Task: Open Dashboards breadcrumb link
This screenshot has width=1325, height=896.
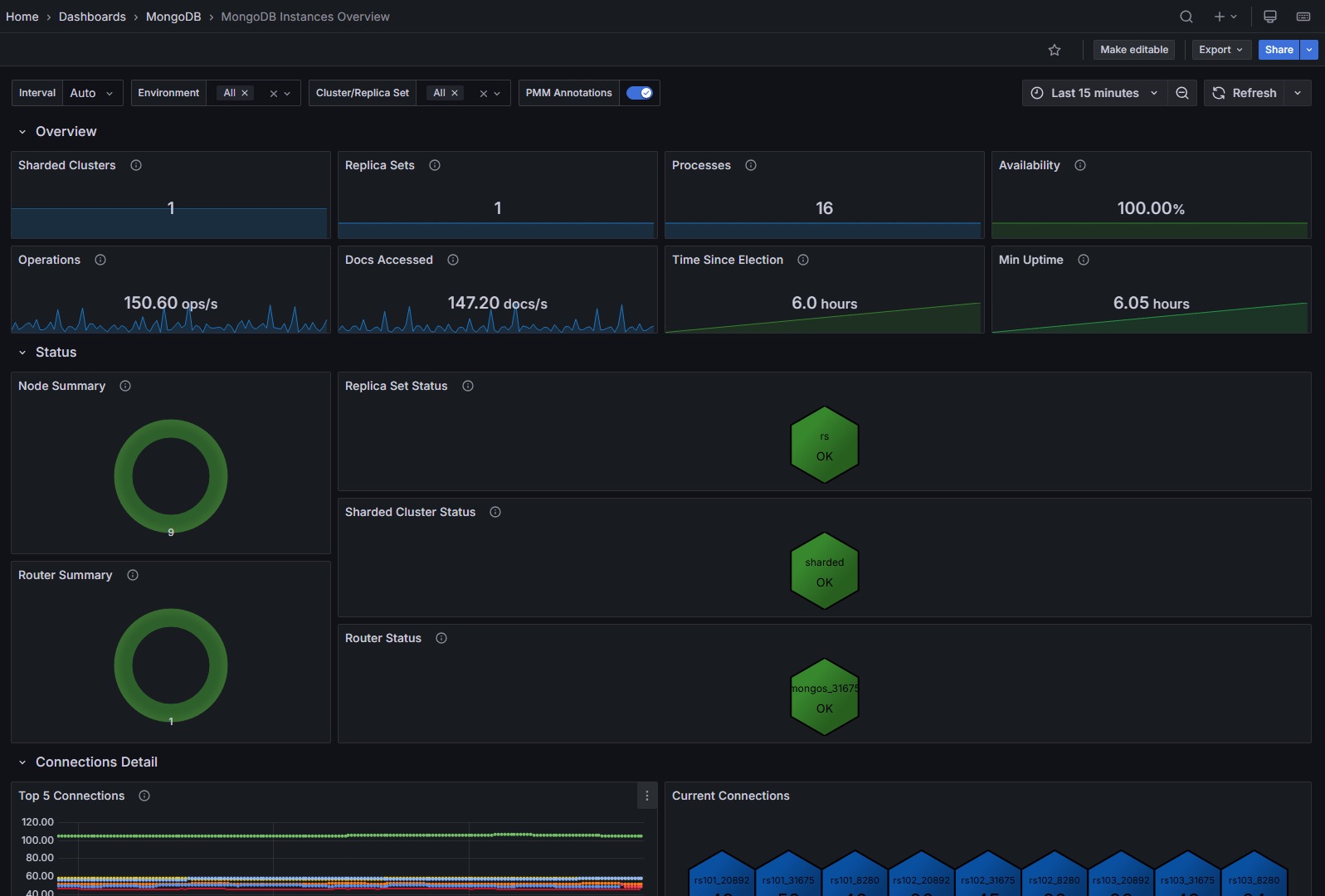Action: (92, 17)
